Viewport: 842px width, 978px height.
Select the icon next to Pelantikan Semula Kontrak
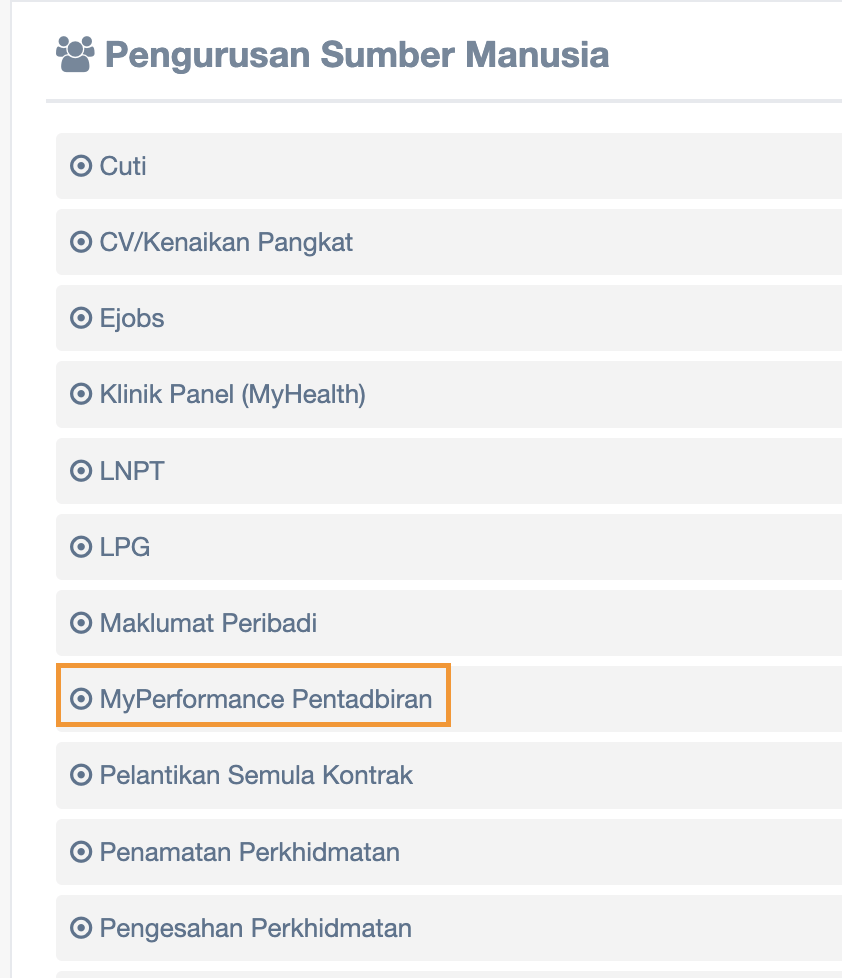pos(81,775)
